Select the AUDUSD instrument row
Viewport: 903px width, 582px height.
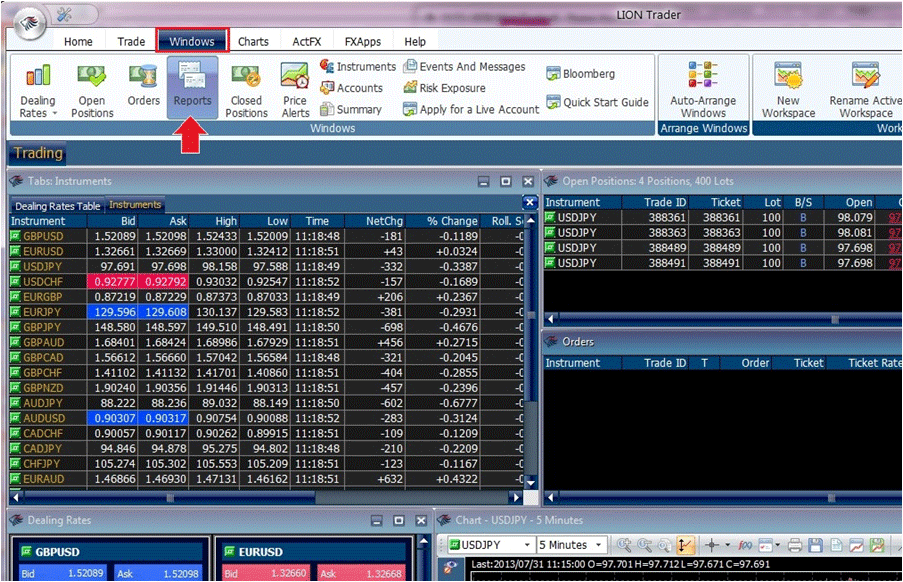pos(267,418)
